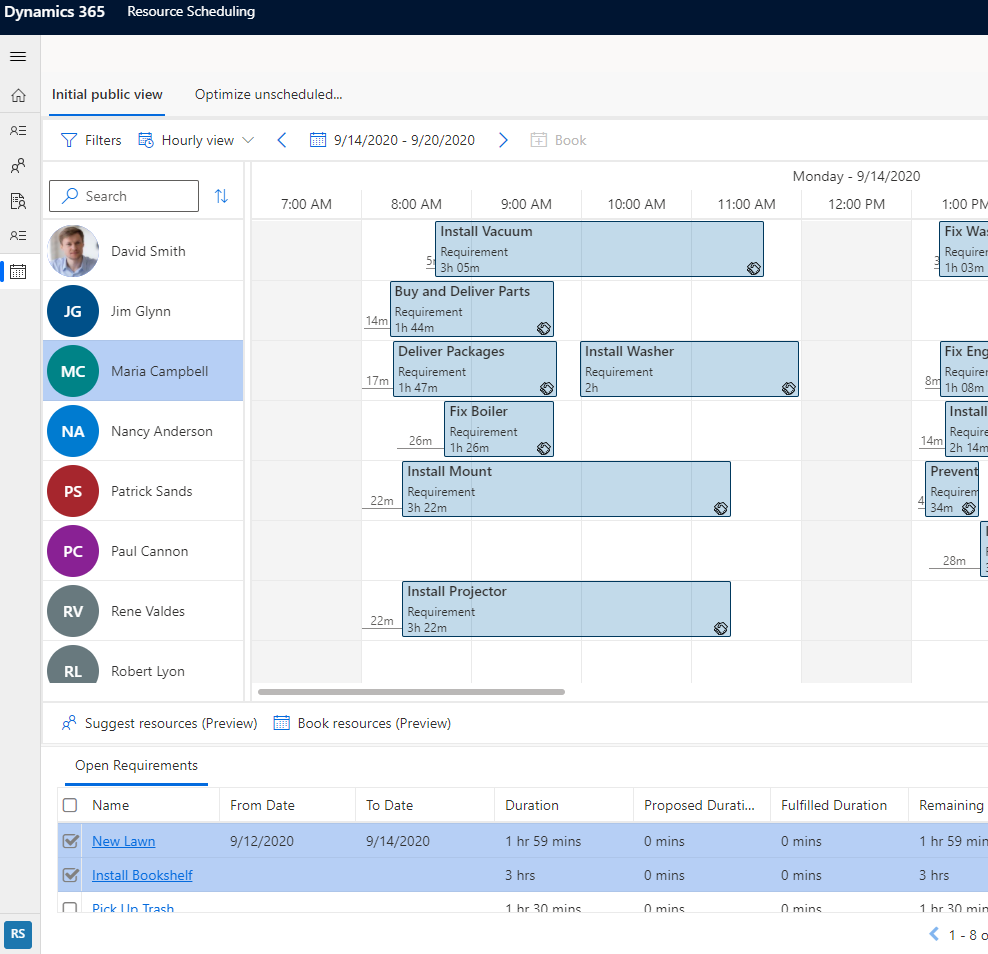Open the Filters panel
The image size is (988, 954).
[x=90, y=140]
